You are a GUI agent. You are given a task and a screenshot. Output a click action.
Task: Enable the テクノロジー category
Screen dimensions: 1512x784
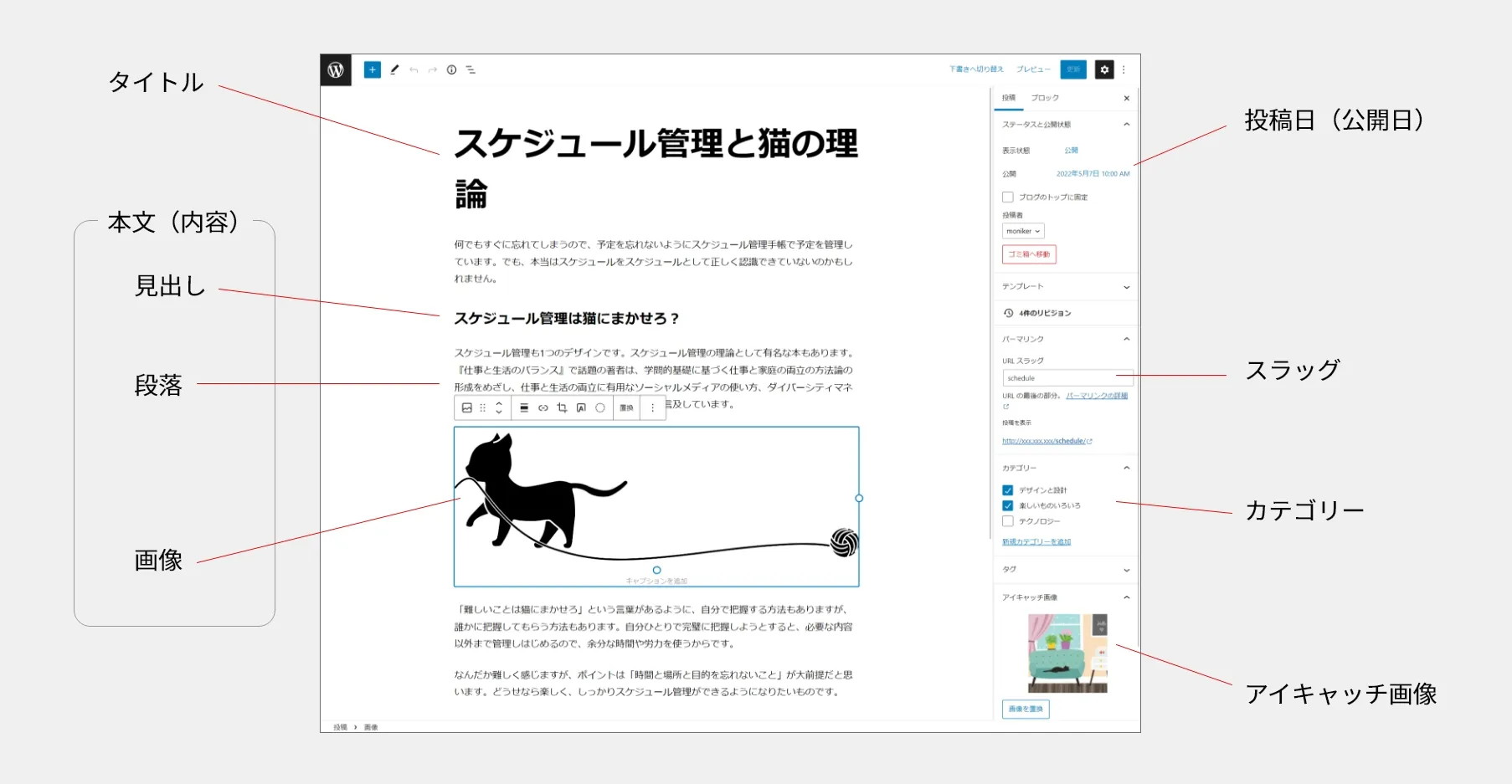click(x=1008, y=520)
